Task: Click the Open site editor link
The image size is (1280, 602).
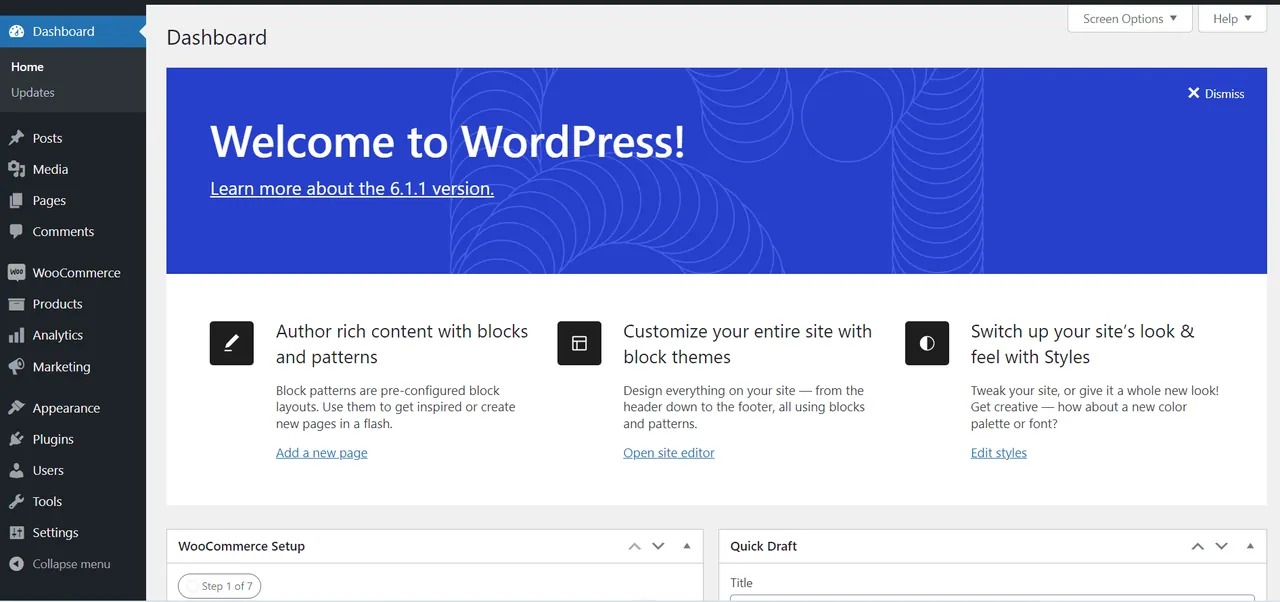Action: (669, 453)
